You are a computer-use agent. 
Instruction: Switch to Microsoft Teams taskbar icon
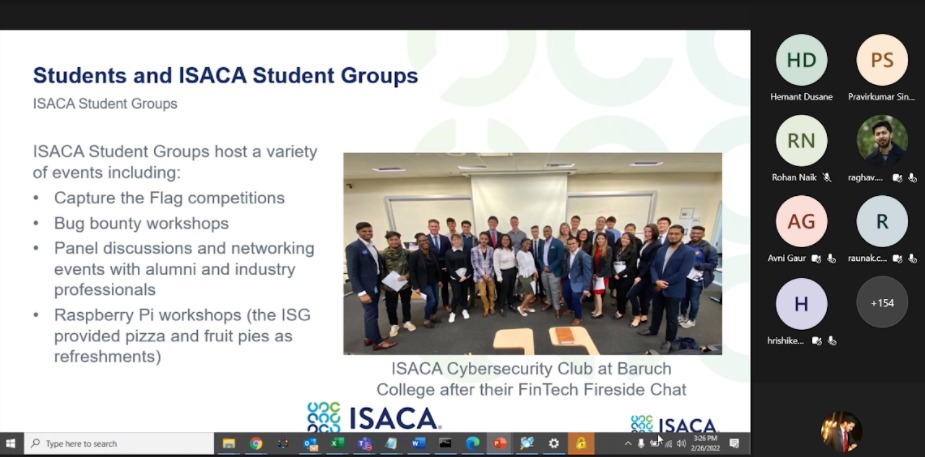(365, 443)
